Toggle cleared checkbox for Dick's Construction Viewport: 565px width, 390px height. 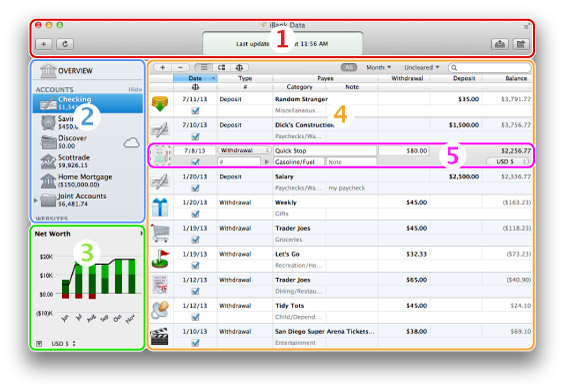[195, 137]
